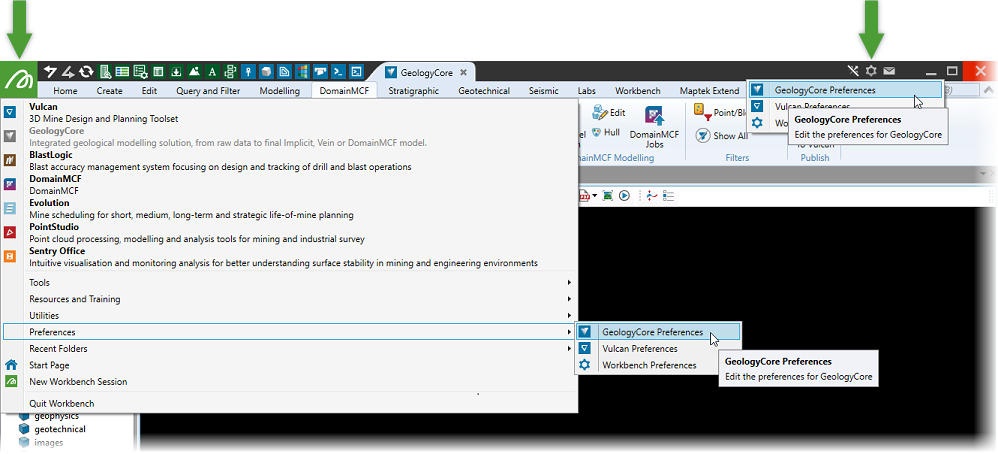
Task: Click the green table grid icon
Action: point(122,71)
